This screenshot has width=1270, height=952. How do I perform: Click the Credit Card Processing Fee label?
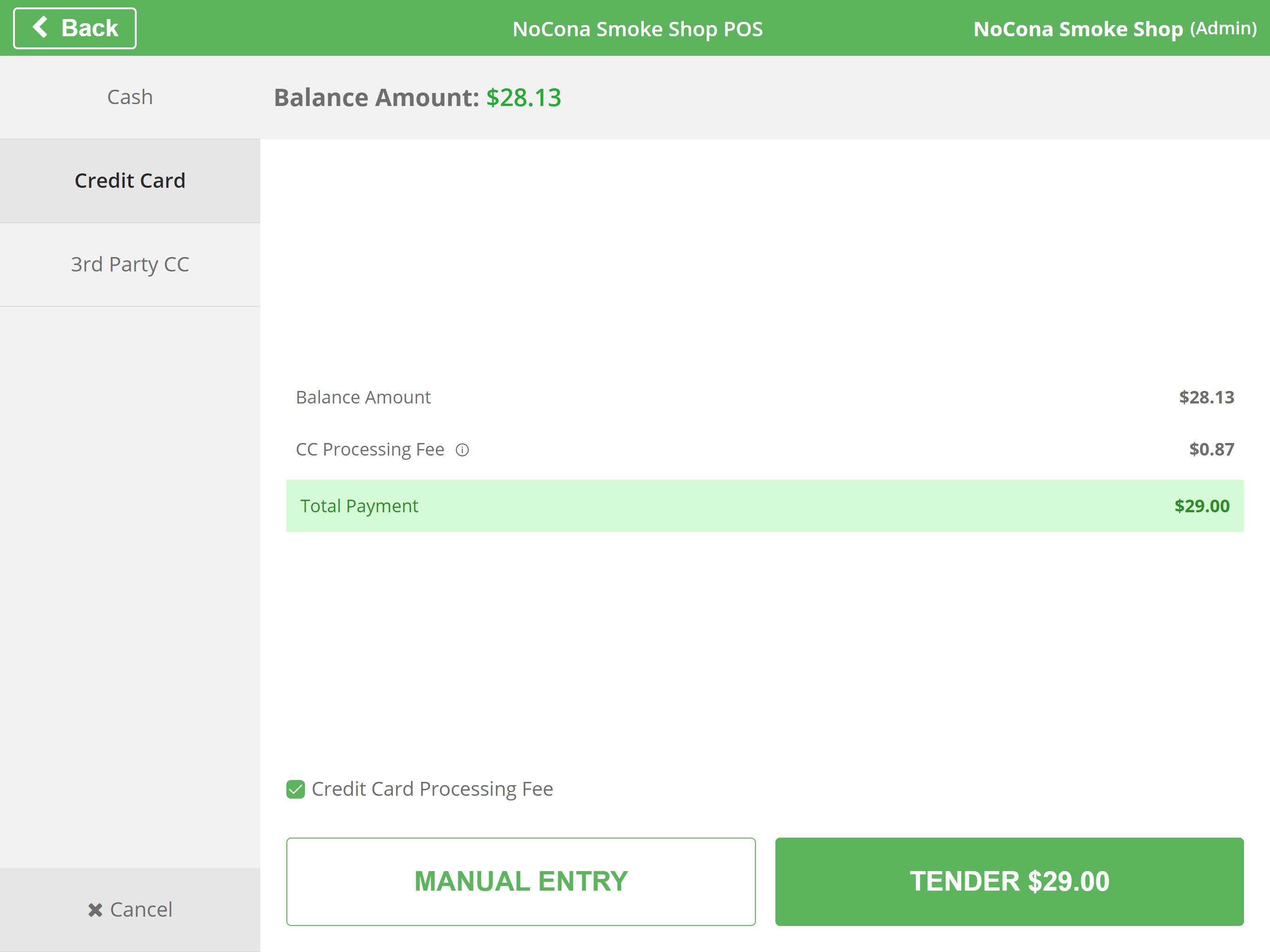(432, 789)
